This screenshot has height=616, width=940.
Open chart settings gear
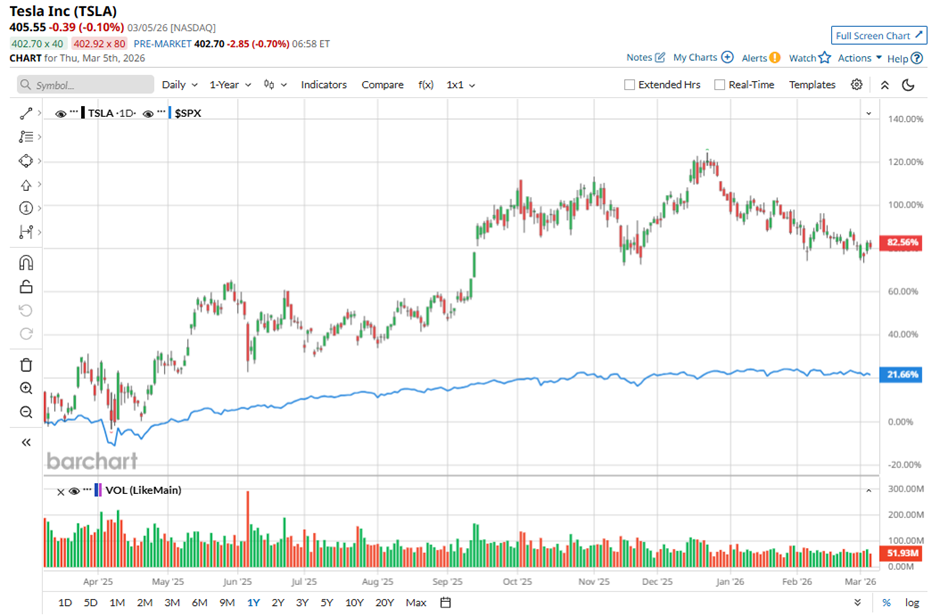[857, 85]
